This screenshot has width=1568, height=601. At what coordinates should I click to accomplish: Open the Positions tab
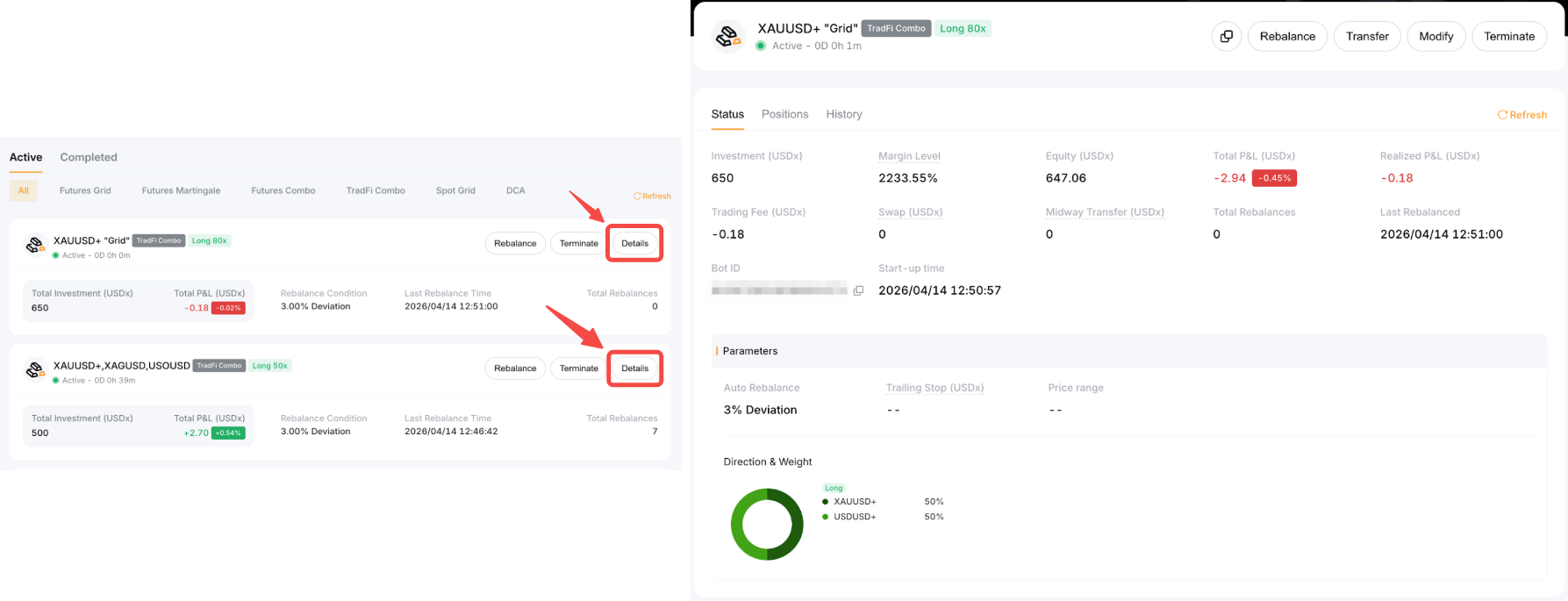784,114
